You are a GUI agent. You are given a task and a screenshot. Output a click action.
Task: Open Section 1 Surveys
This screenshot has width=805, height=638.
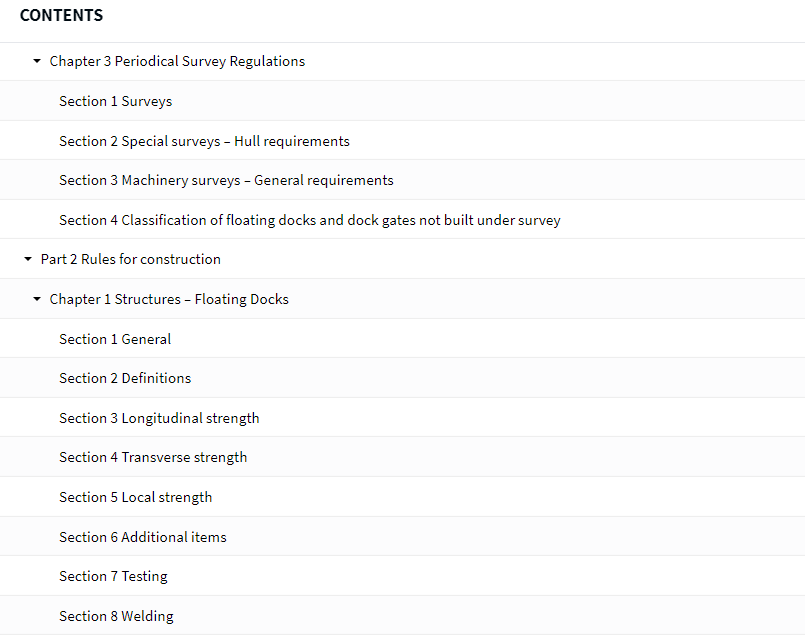116,101
